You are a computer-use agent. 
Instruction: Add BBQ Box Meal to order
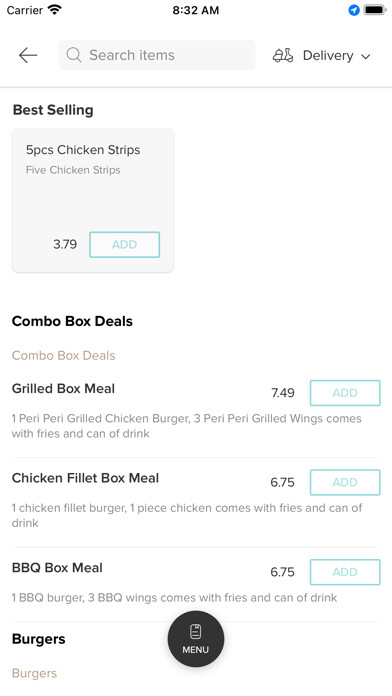click(x=345, y=572)
